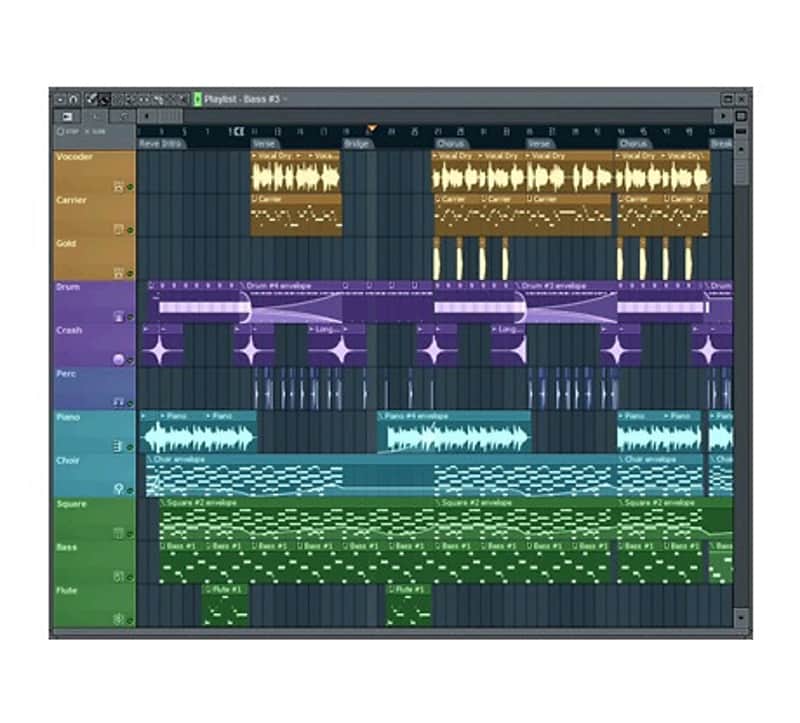Viewport: 800px width, 723px height.
Task: Select the Carrier track name
Action: 71,200
